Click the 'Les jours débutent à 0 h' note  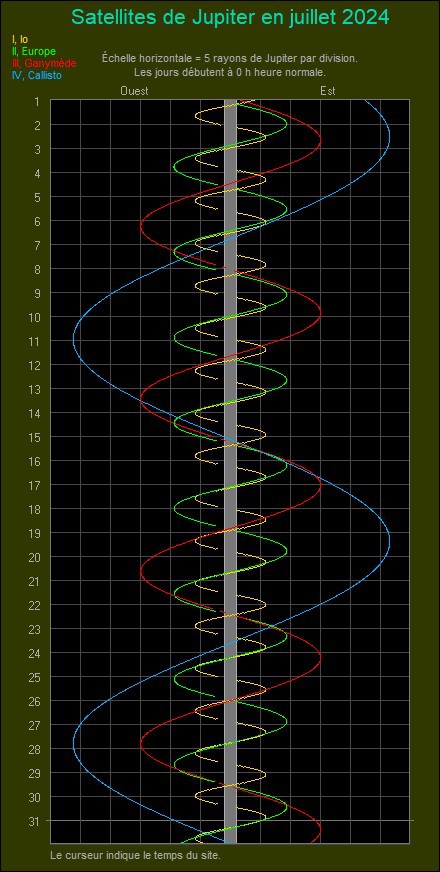coord(230,72)
